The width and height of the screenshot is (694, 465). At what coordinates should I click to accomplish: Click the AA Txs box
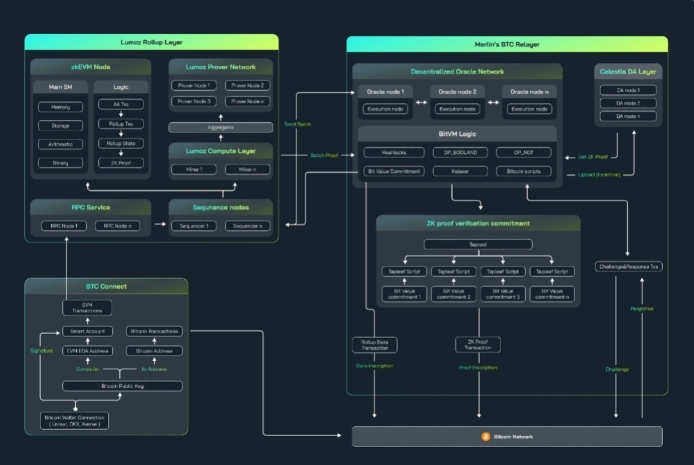tap(121, 104)
